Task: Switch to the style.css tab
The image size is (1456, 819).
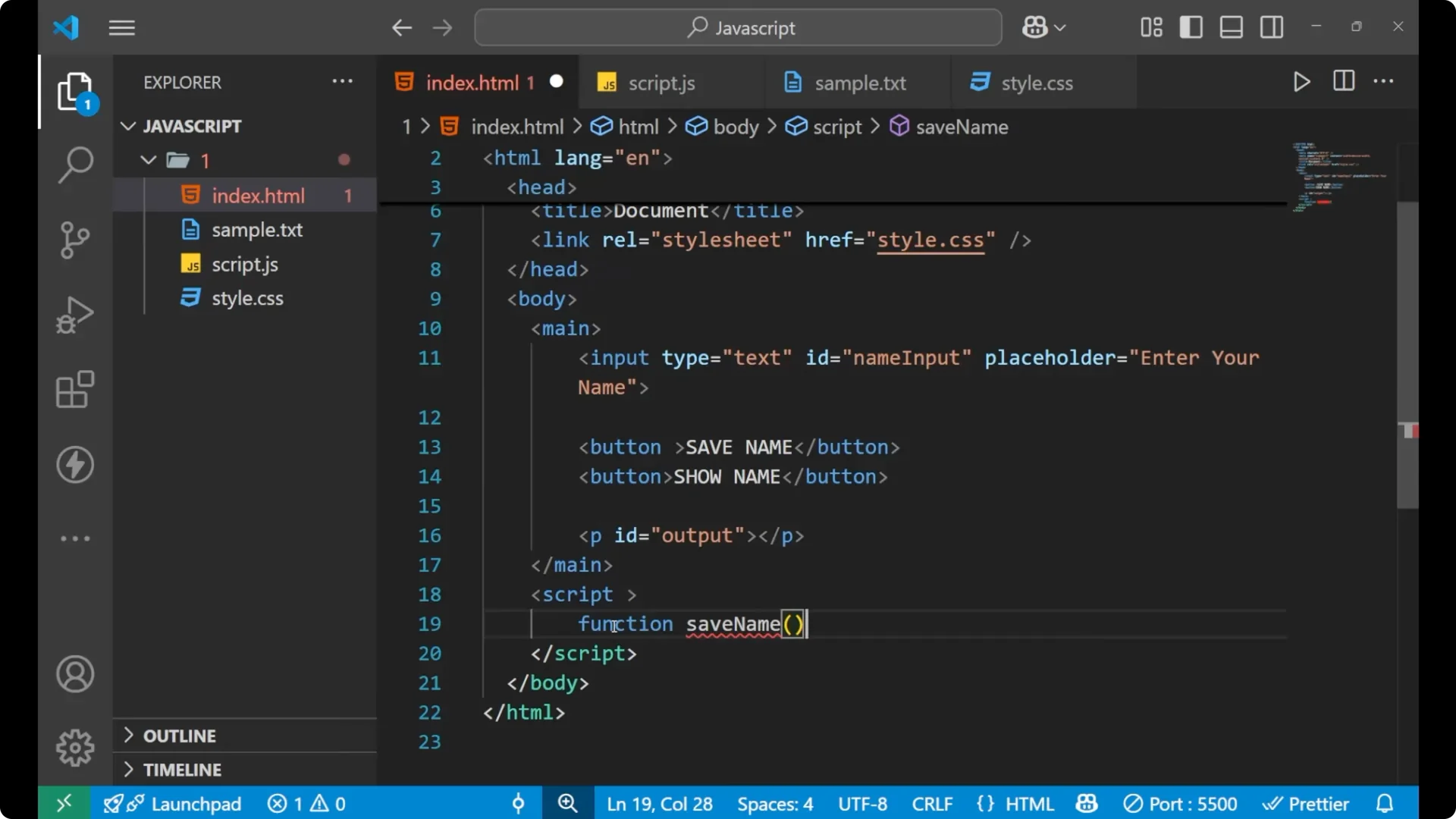Action: tap(1037, 83)
